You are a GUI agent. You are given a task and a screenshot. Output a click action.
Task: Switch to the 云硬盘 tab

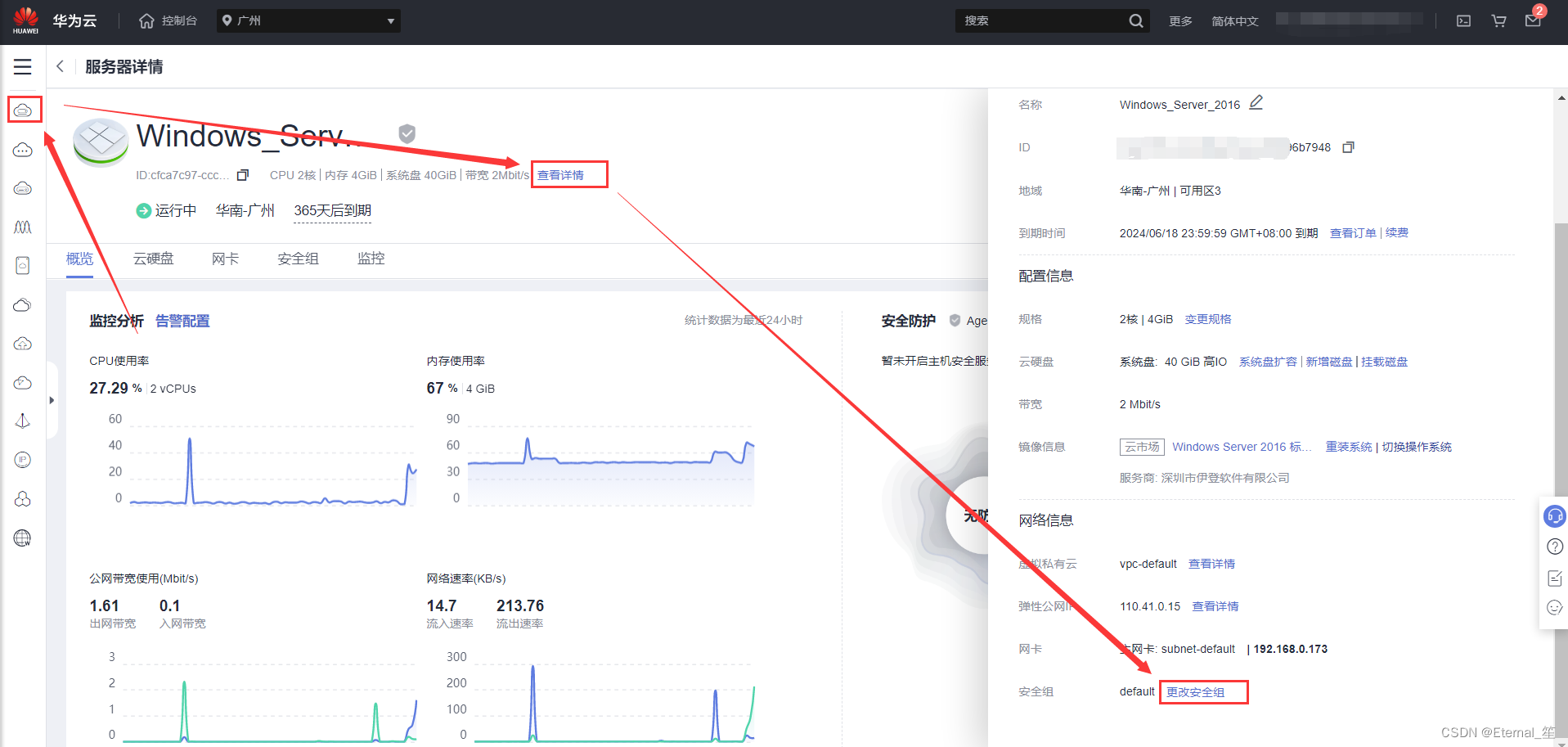[154, 259]
